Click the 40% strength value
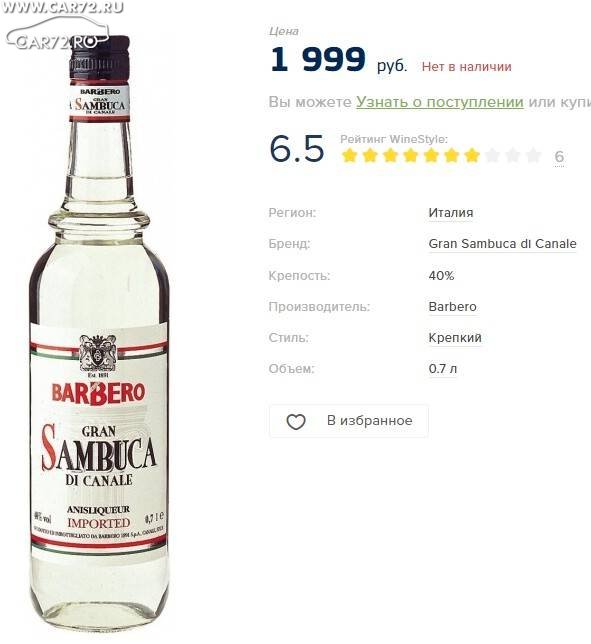 click(441, 276)
